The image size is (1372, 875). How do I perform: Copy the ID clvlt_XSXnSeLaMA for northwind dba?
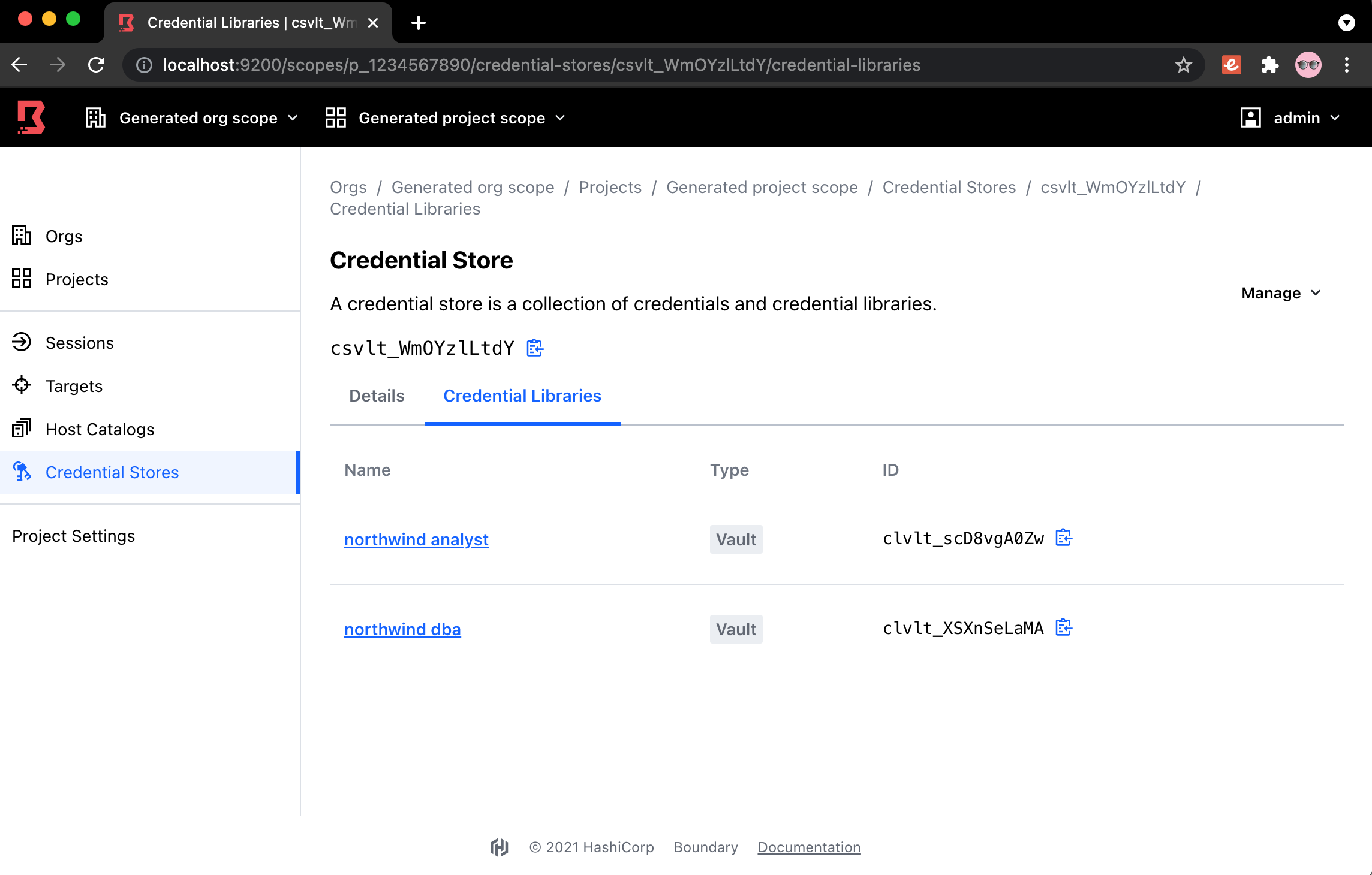1064,627
